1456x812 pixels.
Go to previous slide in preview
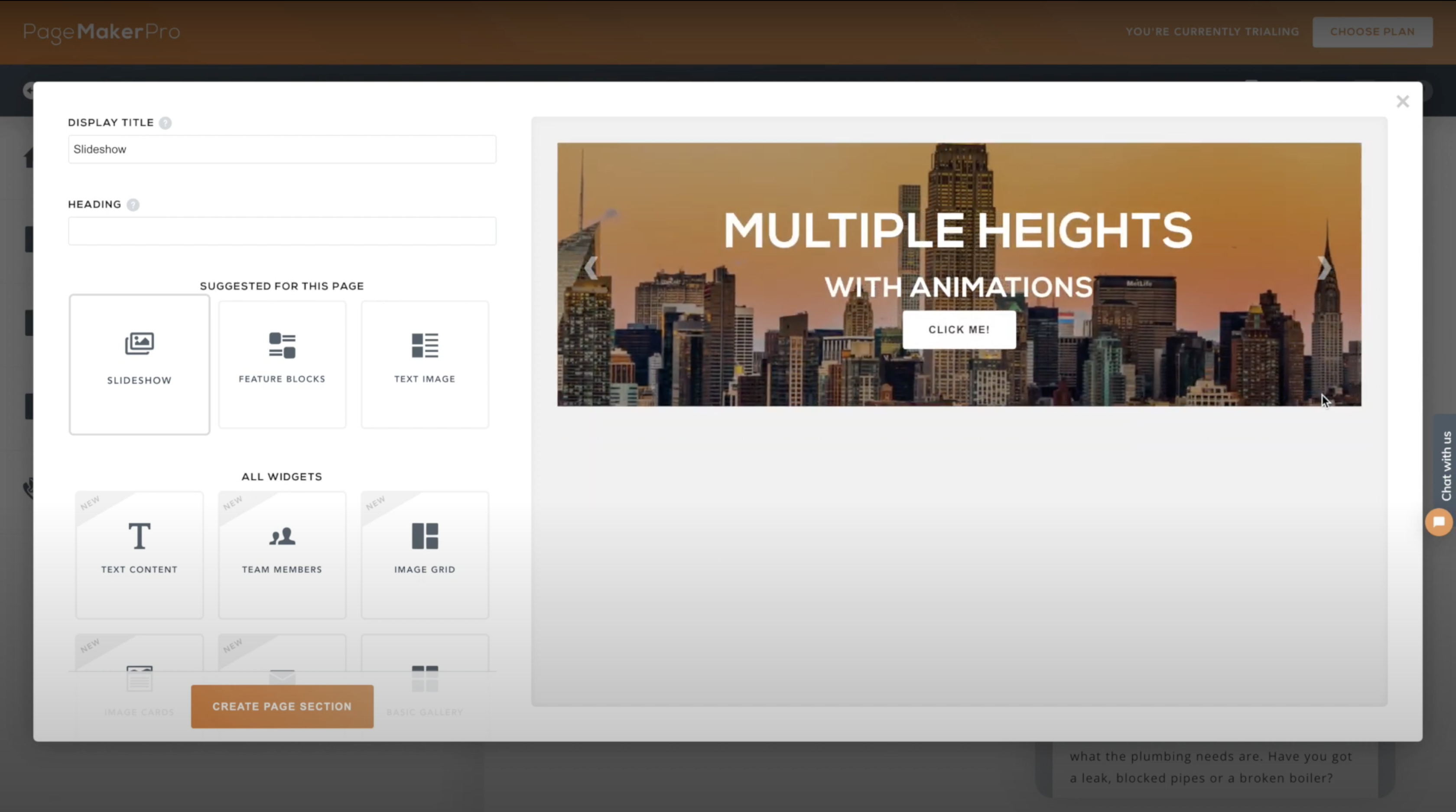[x=591, y=268]
